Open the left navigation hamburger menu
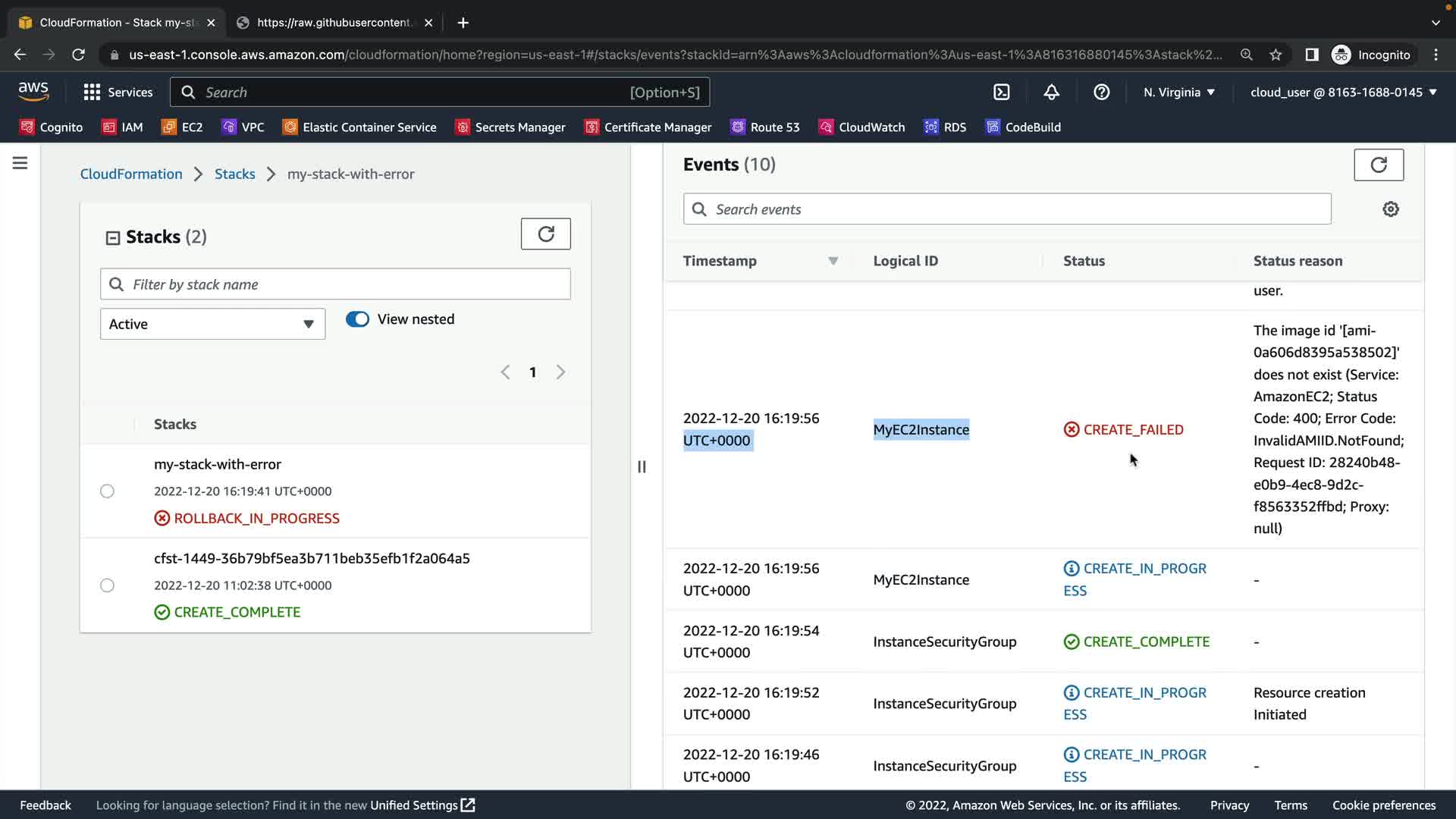Screen dimensions: 1456x819 pos(20,163)
